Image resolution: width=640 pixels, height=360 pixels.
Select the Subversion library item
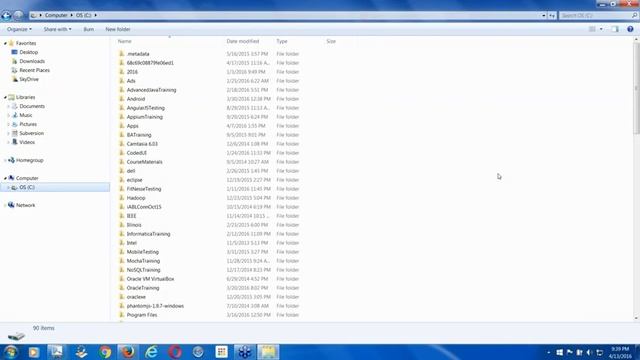31,133
